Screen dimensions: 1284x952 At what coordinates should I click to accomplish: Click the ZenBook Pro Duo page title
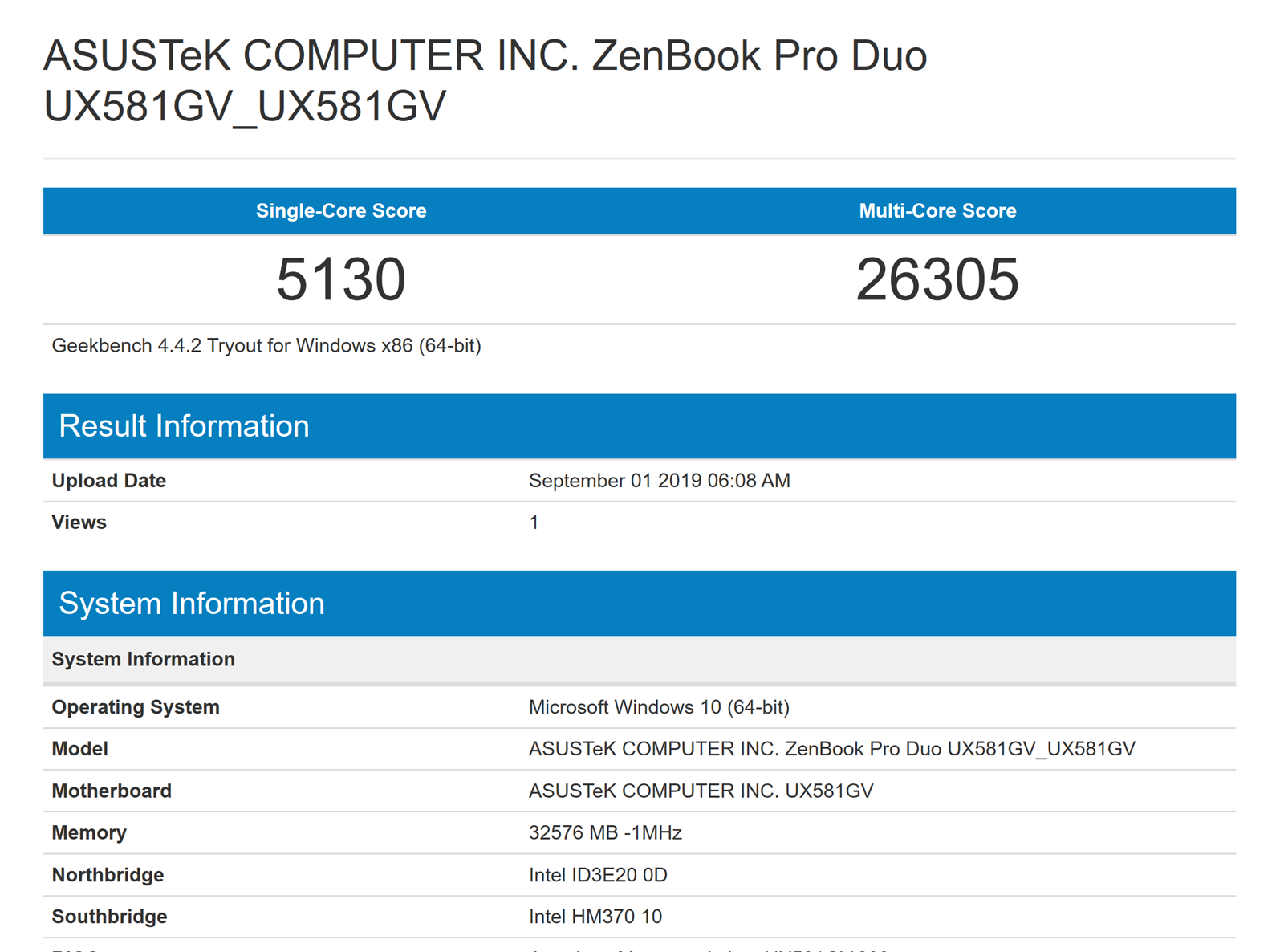coord(485,80)
